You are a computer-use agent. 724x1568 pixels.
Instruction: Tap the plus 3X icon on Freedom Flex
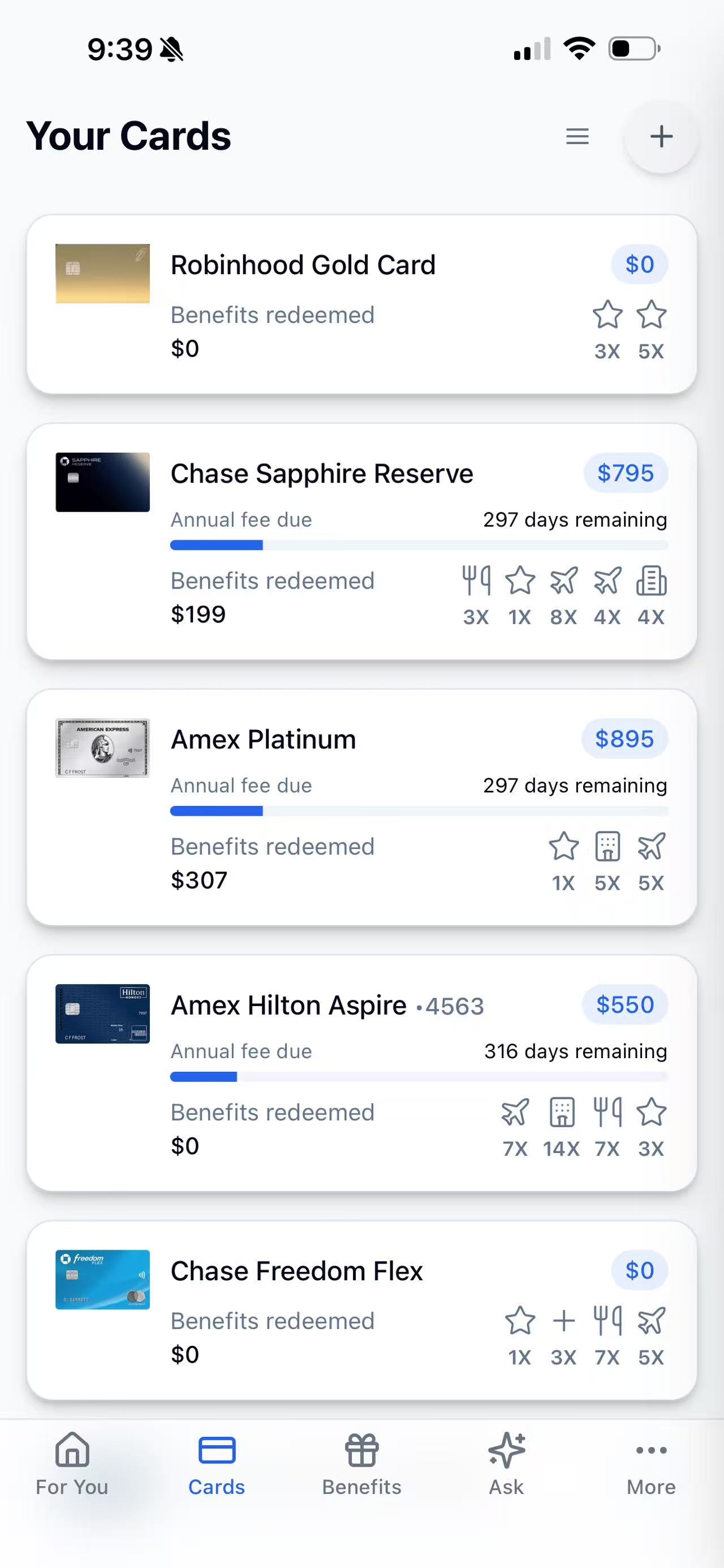tap(563, 1321)
